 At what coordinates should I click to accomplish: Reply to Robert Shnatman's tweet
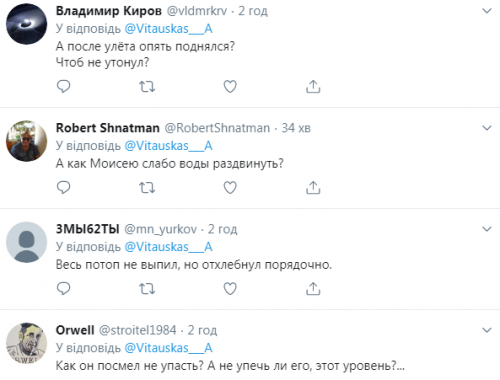coord(63,187)
